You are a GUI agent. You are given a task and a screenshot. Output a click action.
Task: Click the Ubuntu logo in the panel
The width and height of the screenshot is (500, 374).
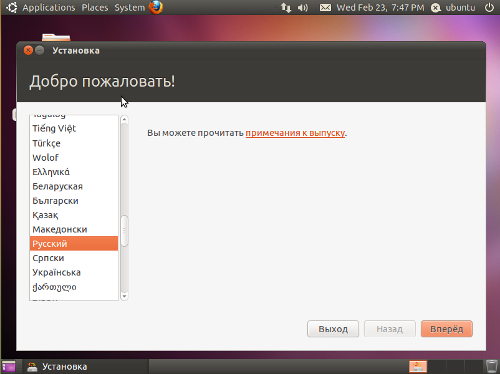12,7
